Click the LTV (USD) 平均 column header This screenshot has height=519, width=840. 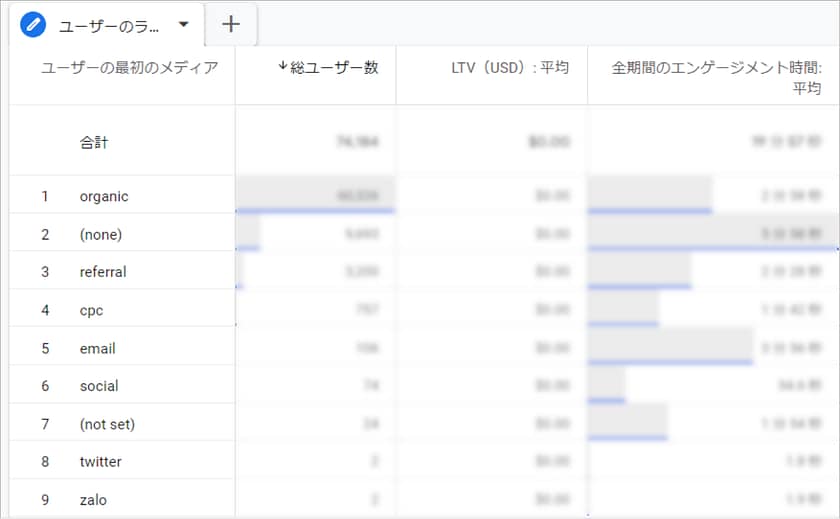pos(510,68)
